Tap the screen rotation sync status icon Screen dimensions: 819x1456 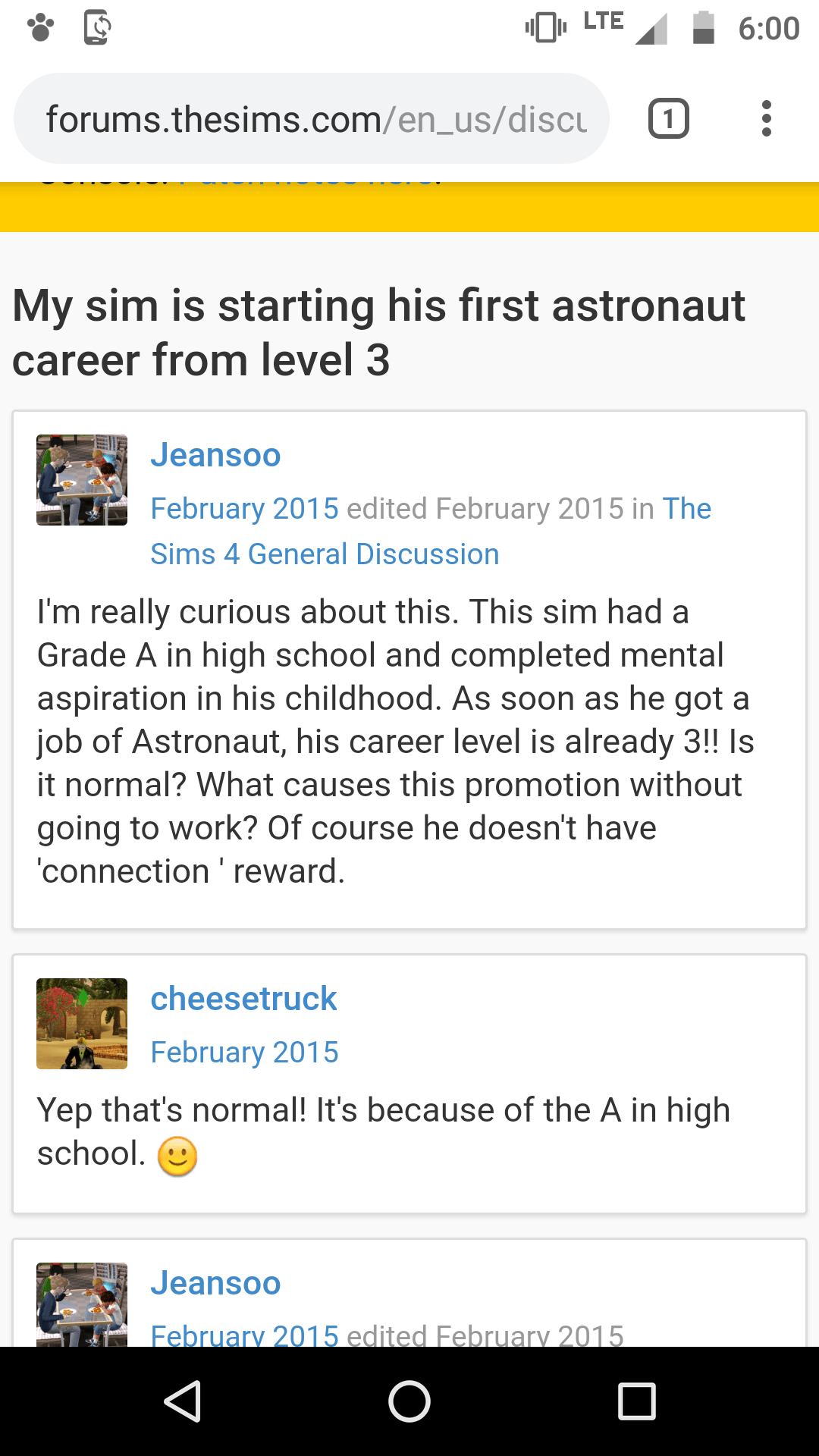pos(97,28)
